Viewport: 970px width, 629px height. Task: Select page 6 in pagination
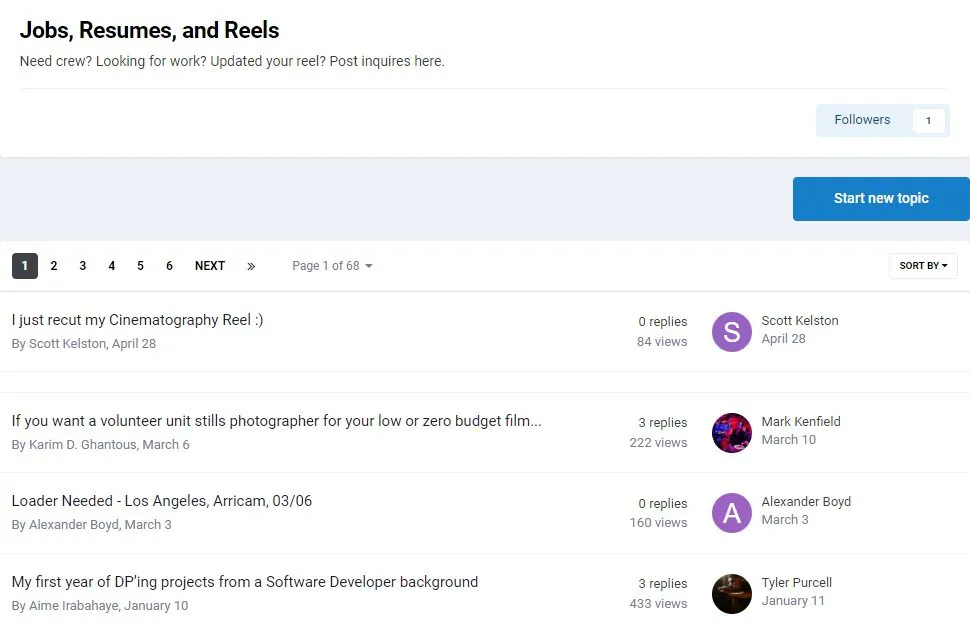click(x=169, y=266)
